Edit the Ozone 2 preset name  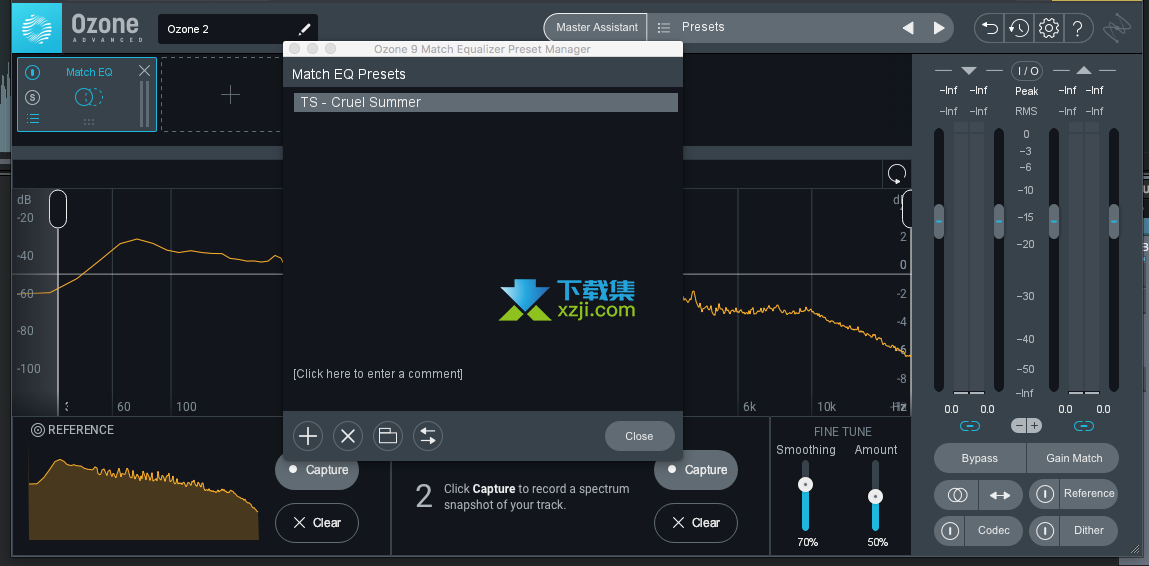coord(304,29)
